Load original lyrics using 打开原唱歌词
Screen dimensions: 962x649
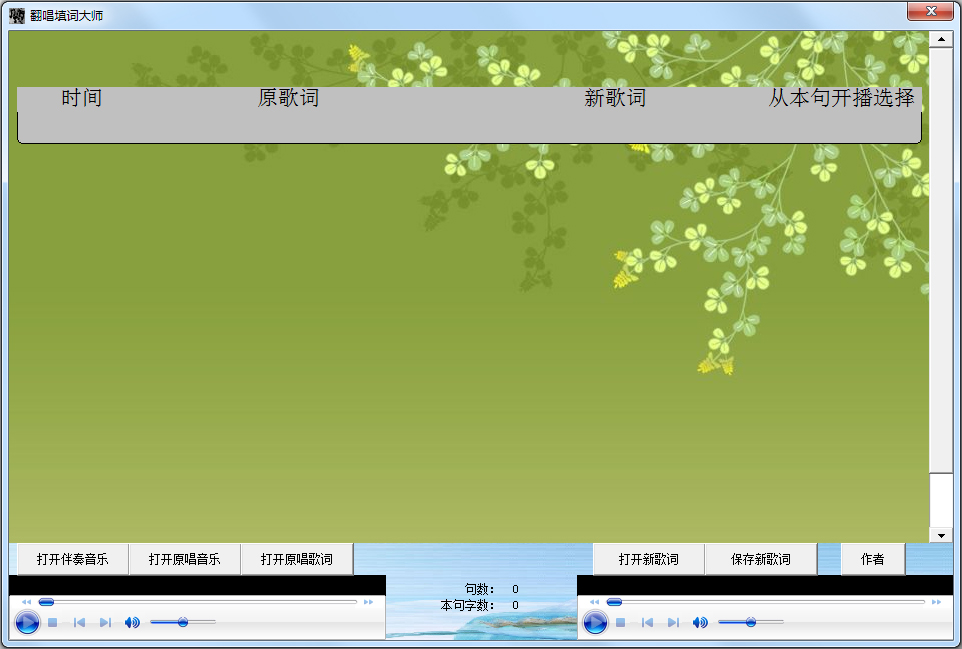296,559
